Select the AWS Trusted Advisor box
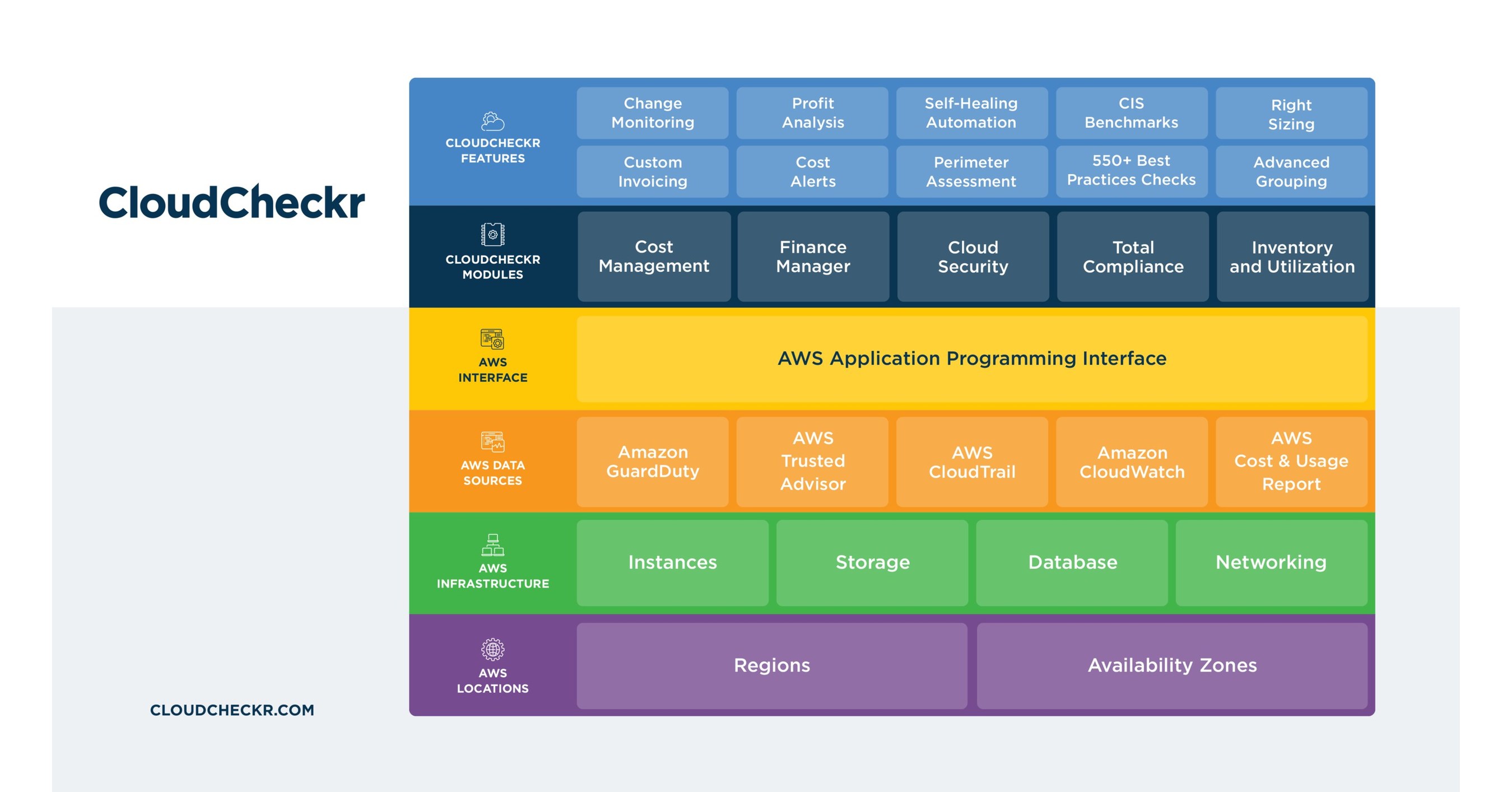 pyautogui.click(x=812, y=462)
